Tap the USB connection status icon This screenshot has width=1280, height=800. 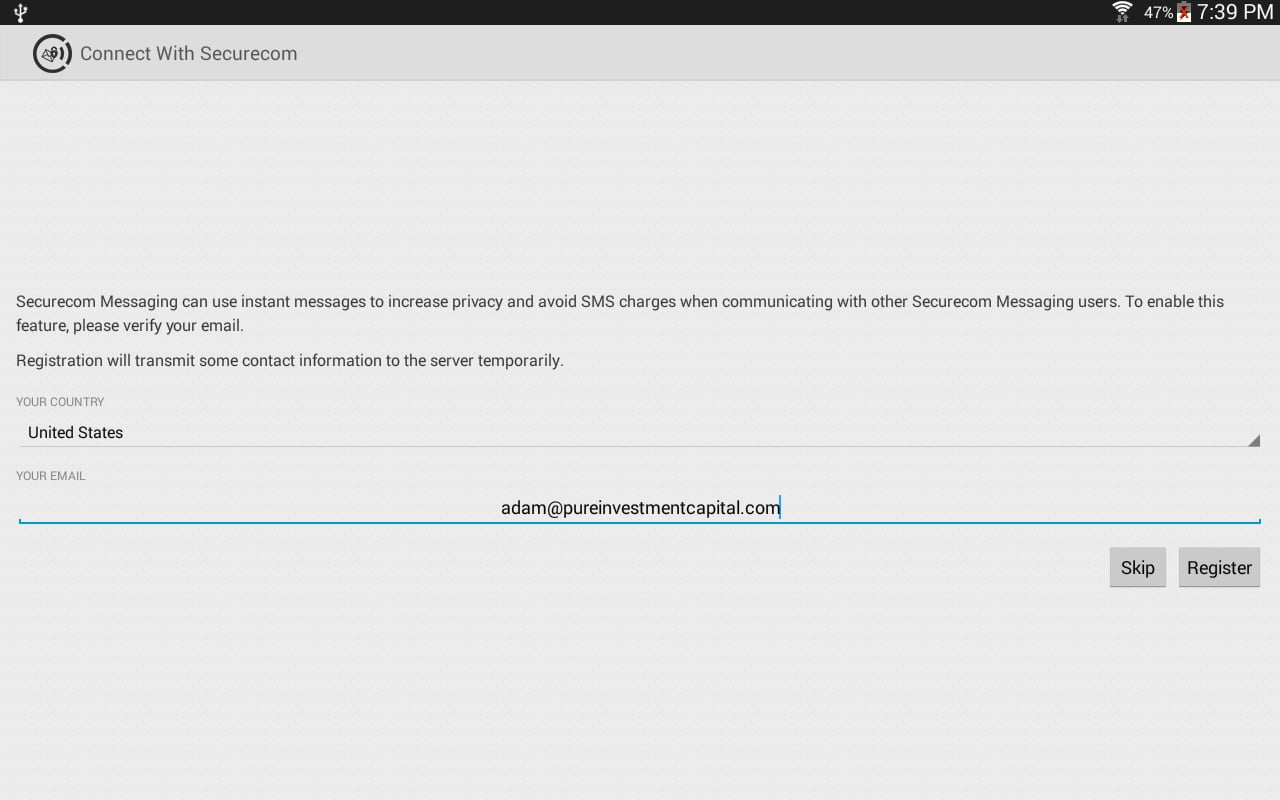(x=20, y=13)
